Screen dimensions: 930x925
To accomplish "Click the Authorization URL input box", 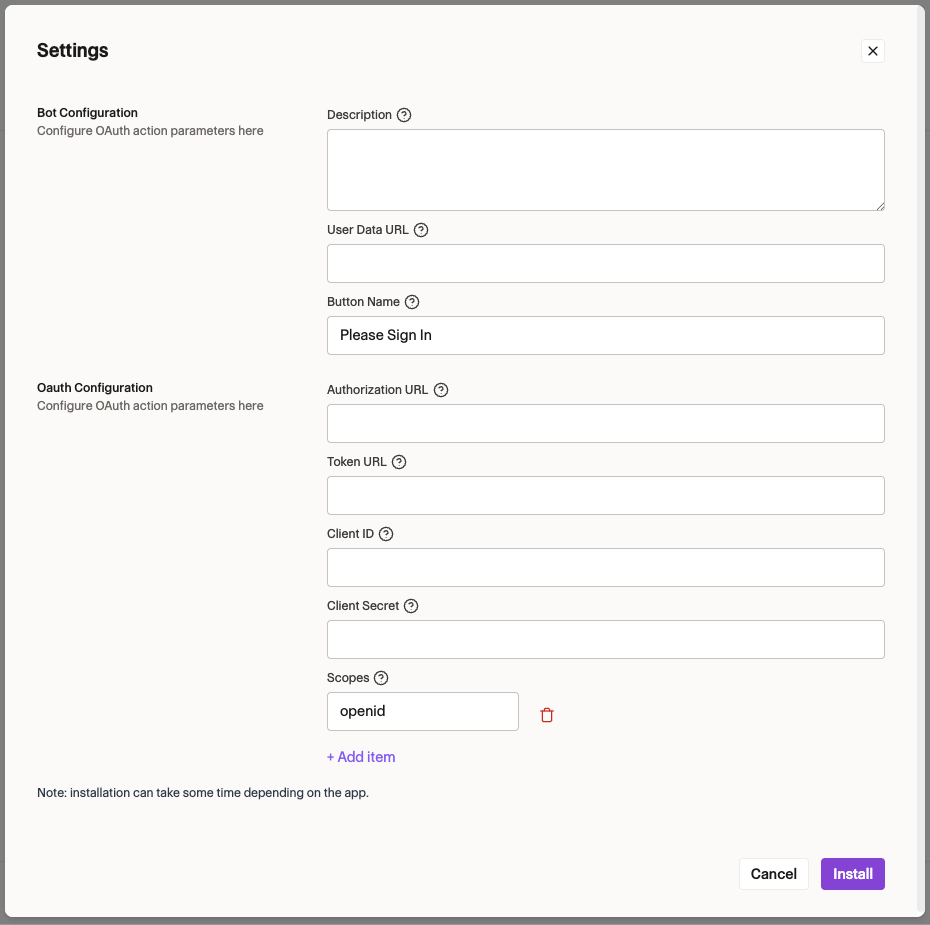I will (605, 423).
